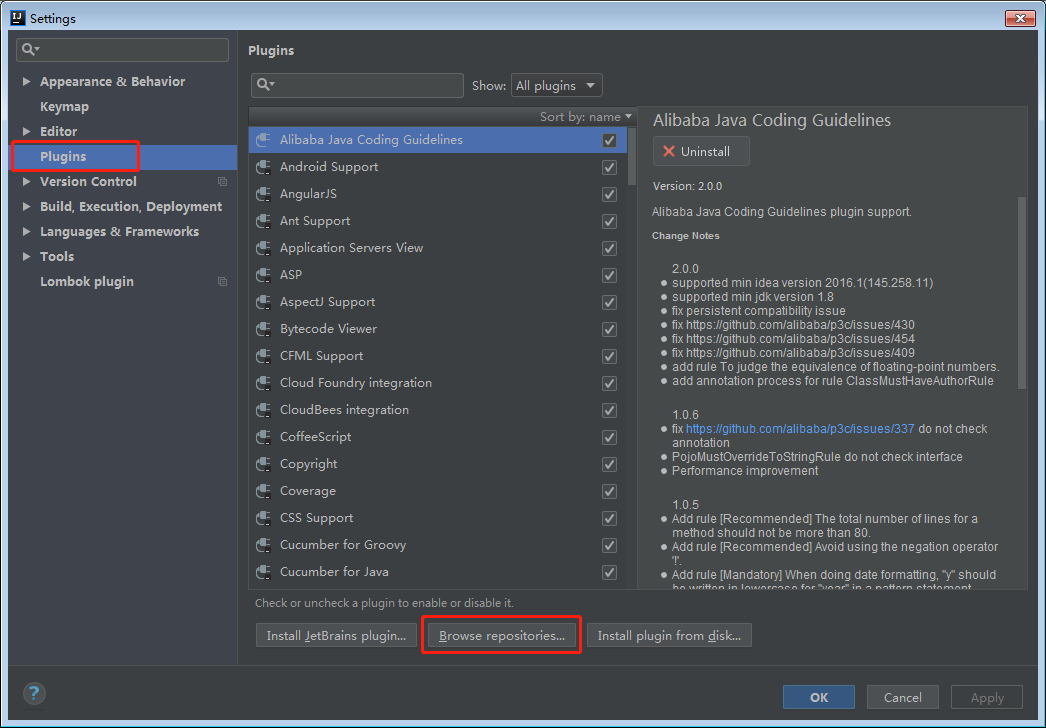This screenshot has width=1046, height=728.
Task: Click the Application Servers View plugin icon
Action: pyautogui.click(x=264, y=248)
